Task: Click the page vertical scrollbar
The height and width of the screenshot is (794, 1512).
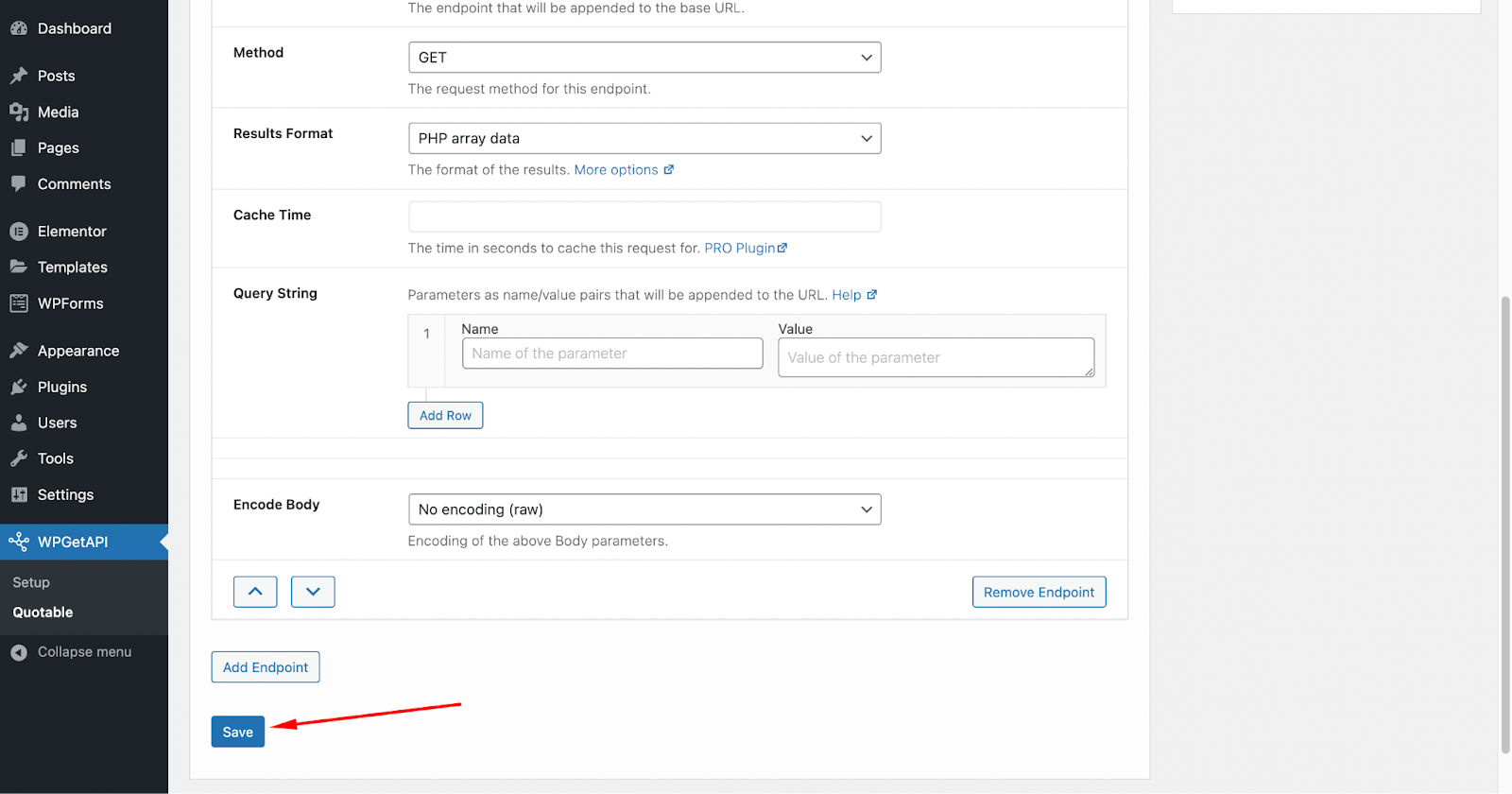Action: [x=1505, y=525]
